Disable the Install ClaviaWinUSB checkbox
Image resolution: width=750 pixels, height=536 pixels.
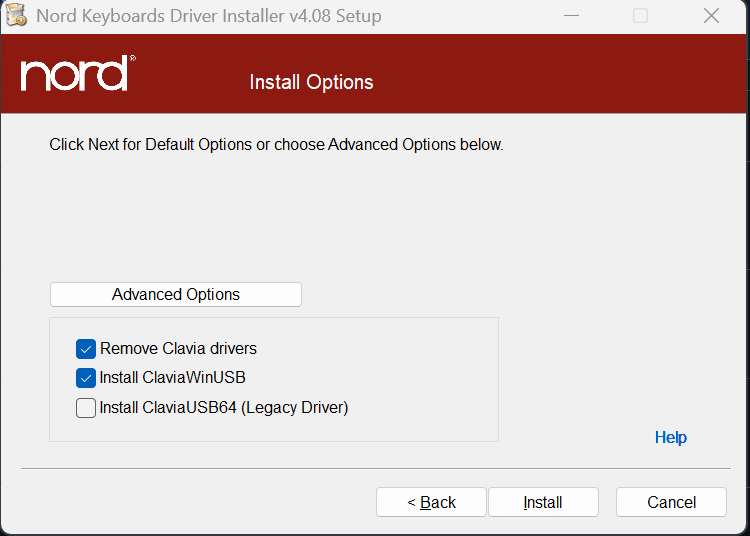86,378
